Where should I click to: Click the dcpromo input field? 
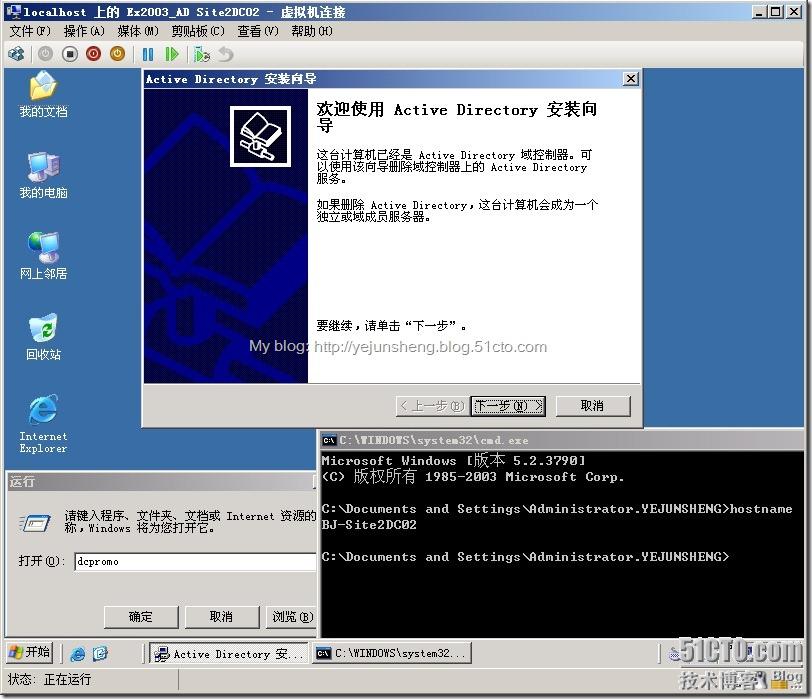tap(195, 562)
